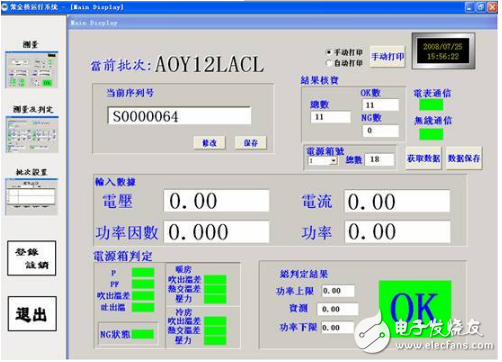Click the 總判定結果 heading
The image size is (502, 362).
click(304, 274)
